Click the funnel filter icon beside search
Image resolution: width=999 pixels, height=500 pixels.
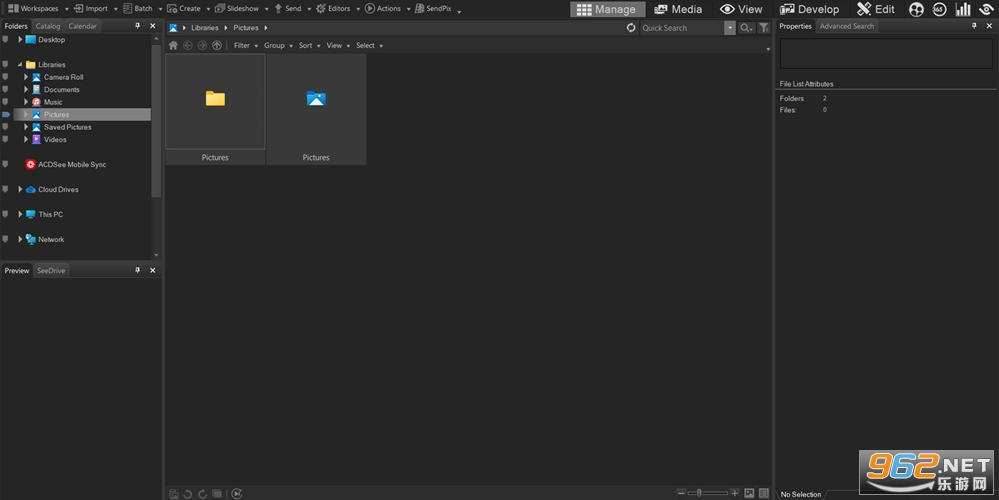click(764, 27)
